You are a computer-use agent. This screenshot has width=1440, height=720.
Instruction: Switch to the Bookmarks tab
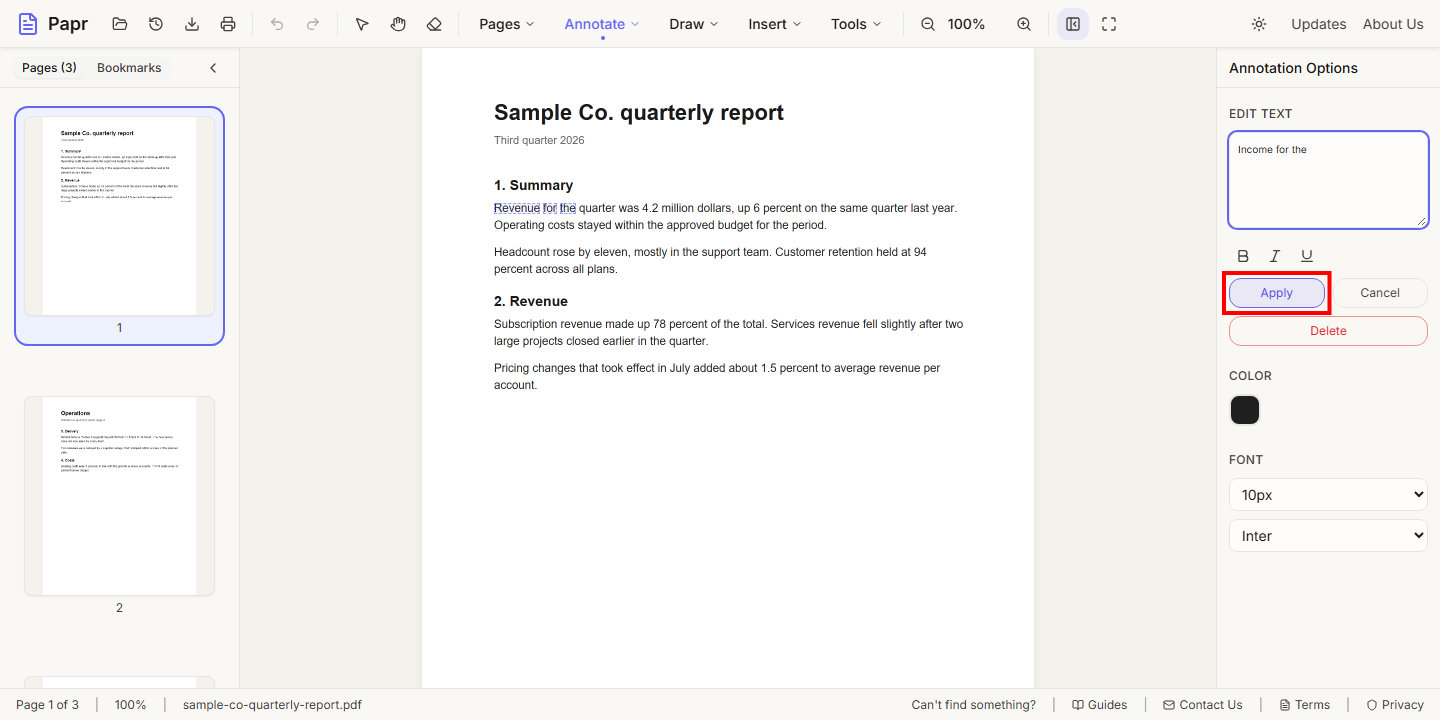pos(129,68)
